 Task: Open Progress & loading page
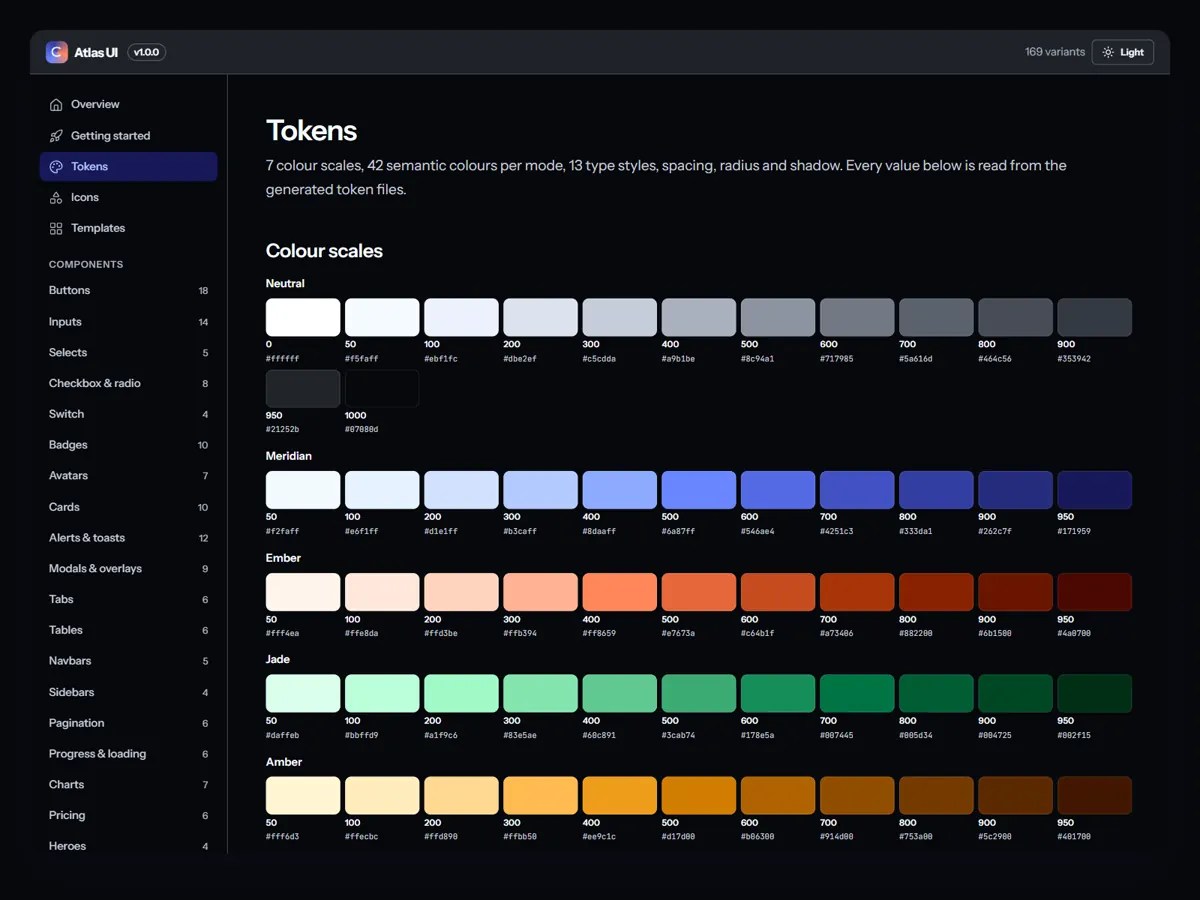point(128,754)
